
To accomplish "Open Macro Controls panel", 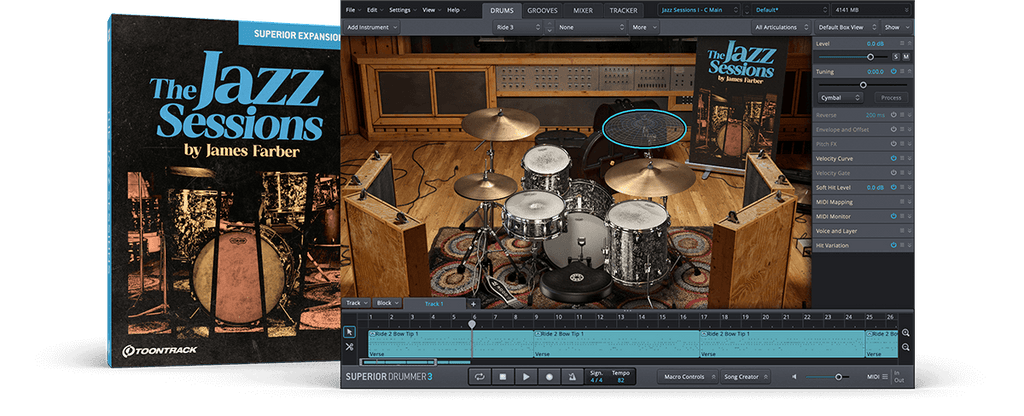I will point(687,377).
